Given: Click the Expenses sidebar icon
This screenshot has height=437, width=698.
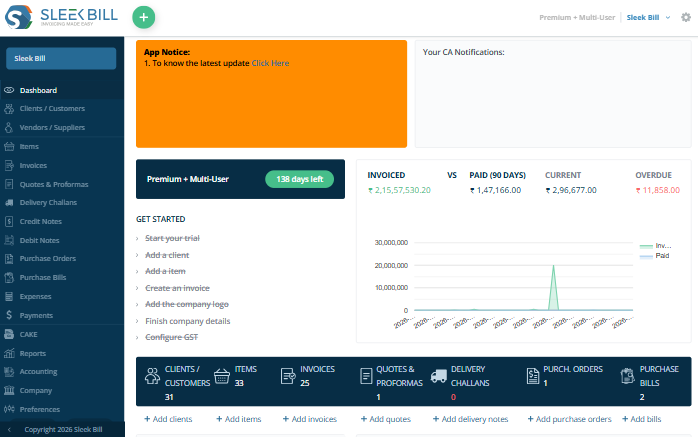Looking at the screenshot, I should click(x=9, y=296).
